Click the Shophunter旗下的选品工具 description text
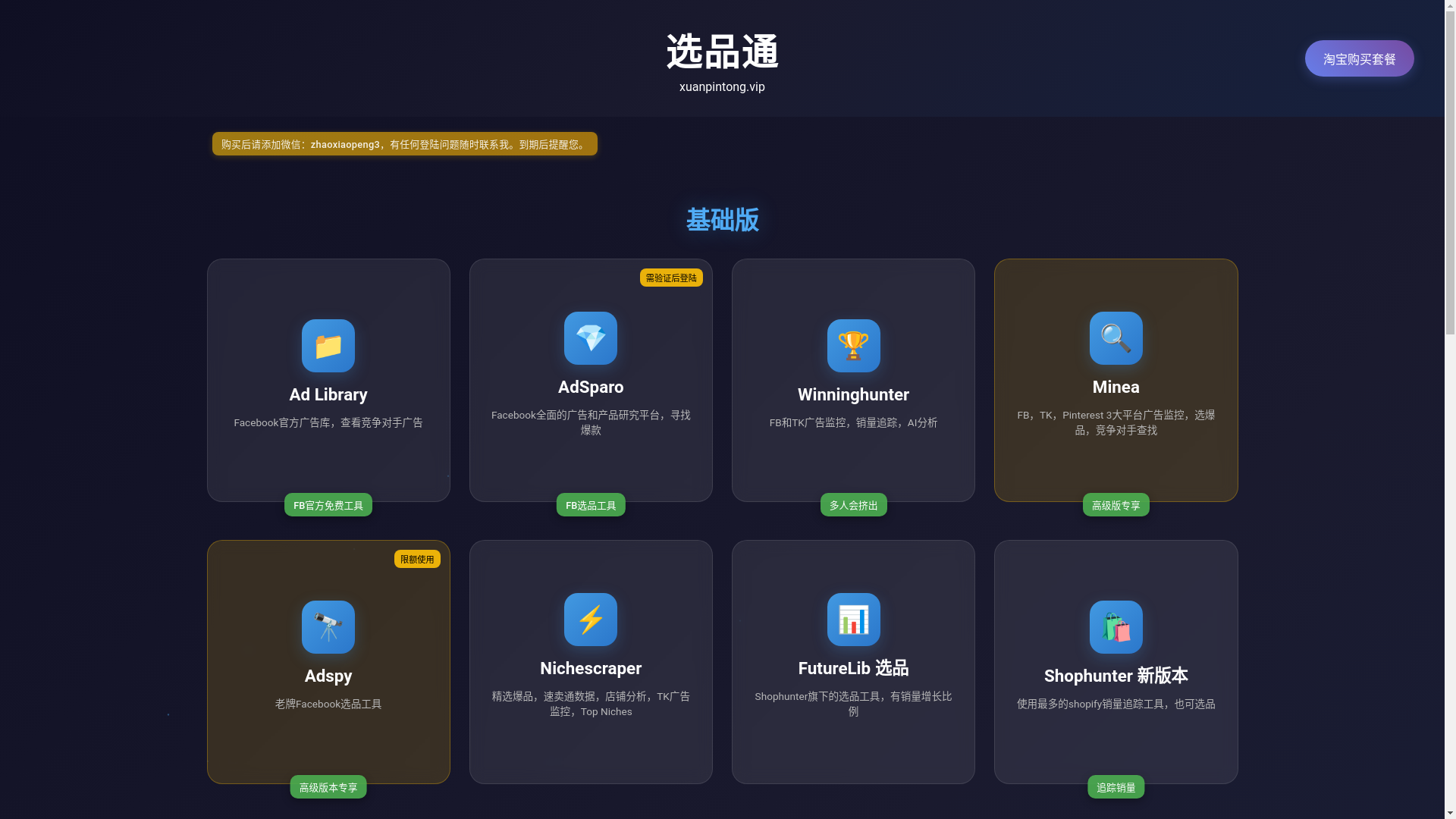The height and width of the screenshot is (819, 1456). pyautogui.click(x=853, y=704)
